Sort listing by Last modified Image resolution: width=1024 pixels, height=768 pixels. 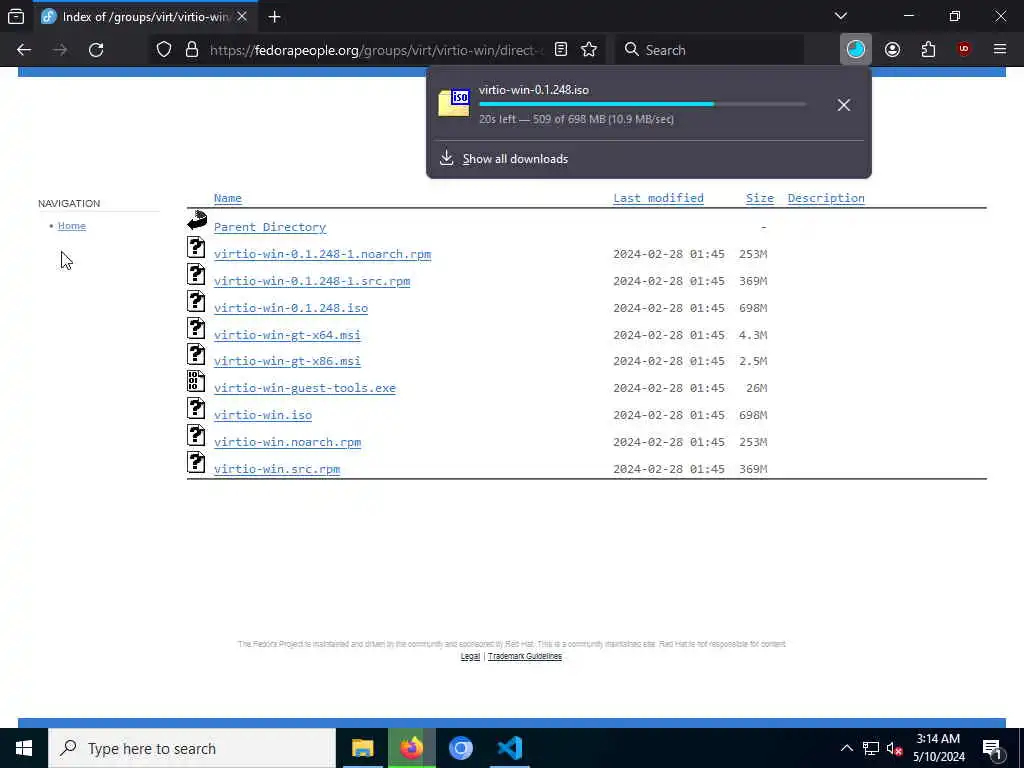point(658,198)
